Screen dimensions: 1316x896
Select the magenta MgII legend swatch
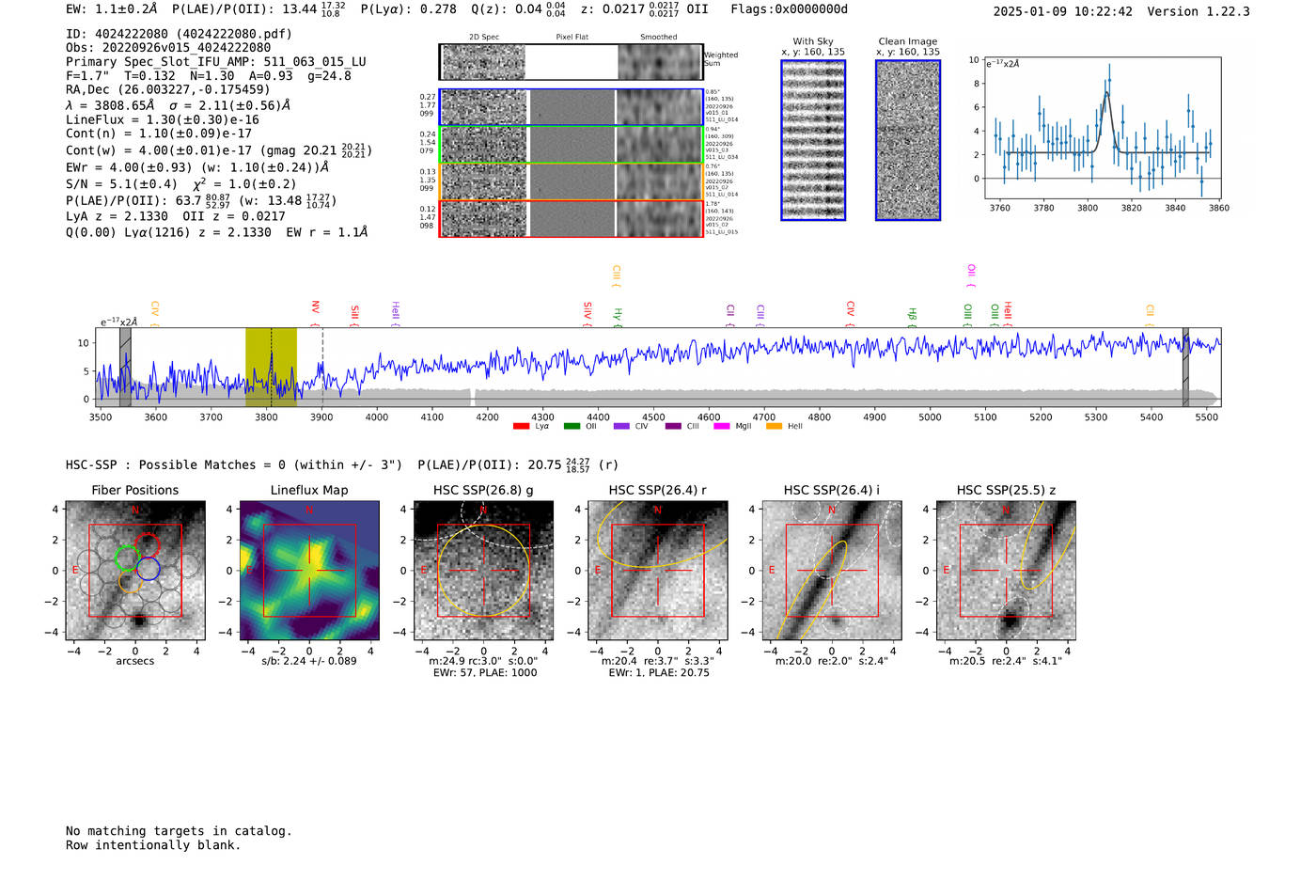click(722, 427)
